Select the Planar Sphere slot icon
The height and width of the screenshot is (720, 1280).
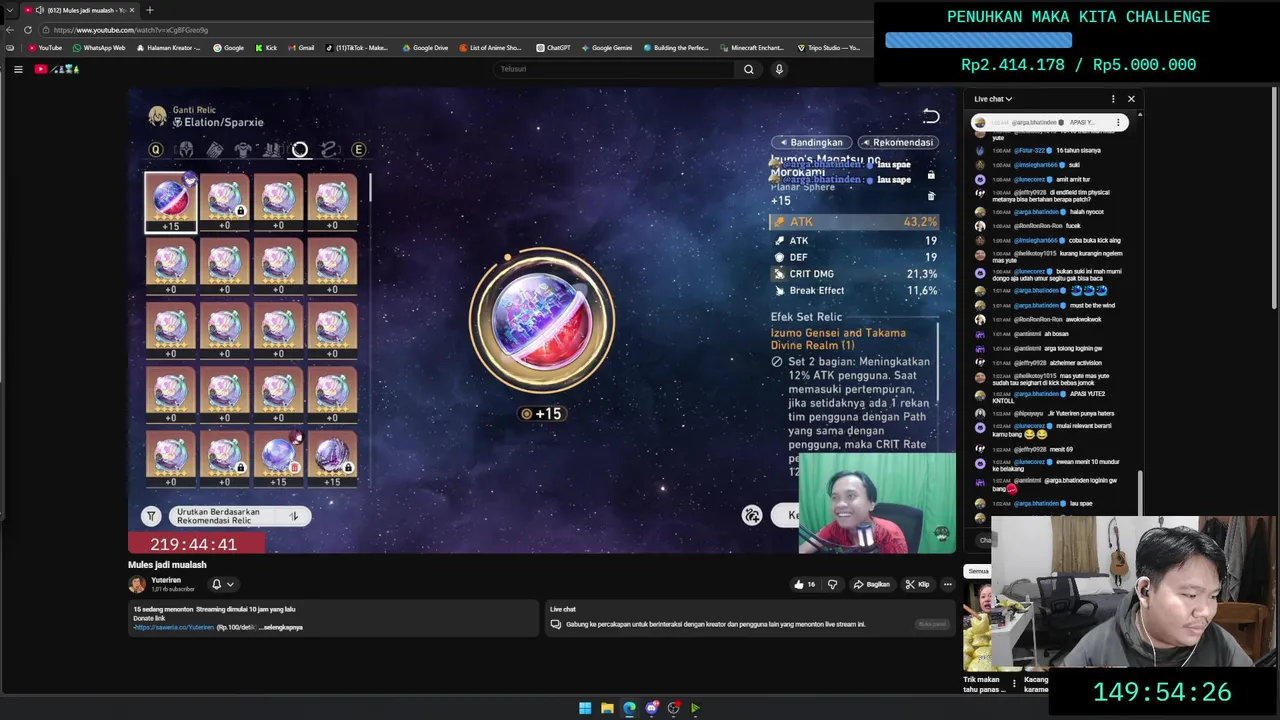coord(300,150)
